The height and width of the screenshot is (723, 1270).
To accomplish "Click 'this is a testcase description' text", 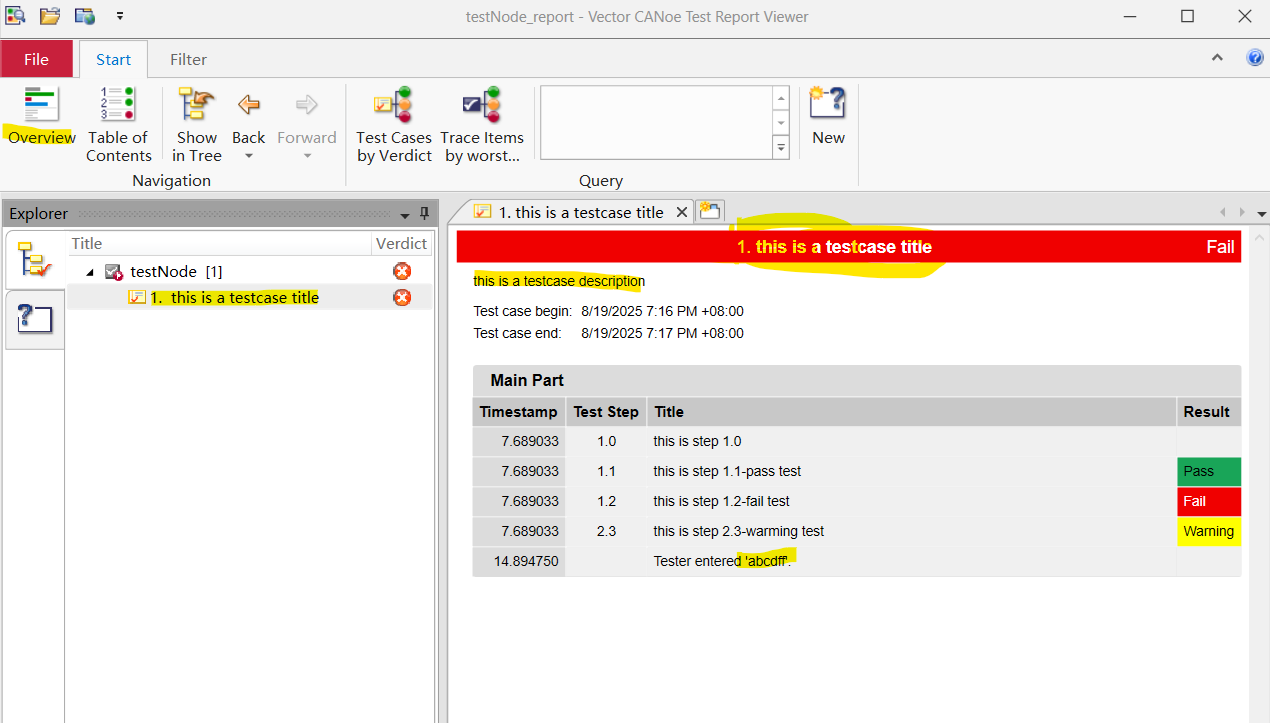I will pos(559,281).
